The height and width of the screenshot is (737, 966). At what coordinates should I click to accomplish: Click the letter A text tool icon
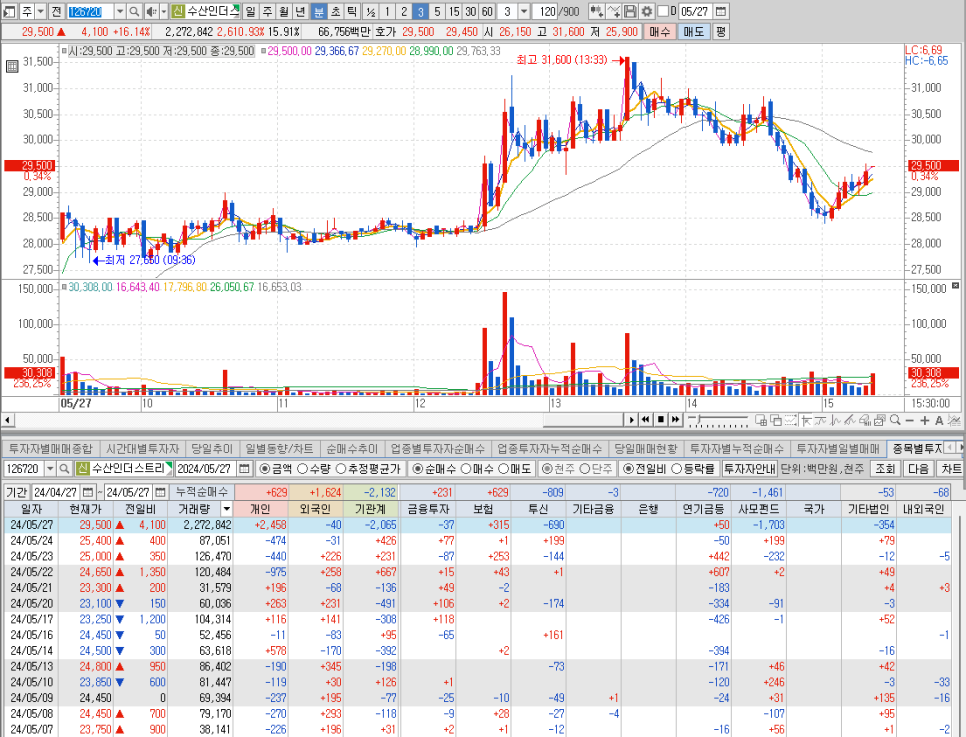[939, 420]
